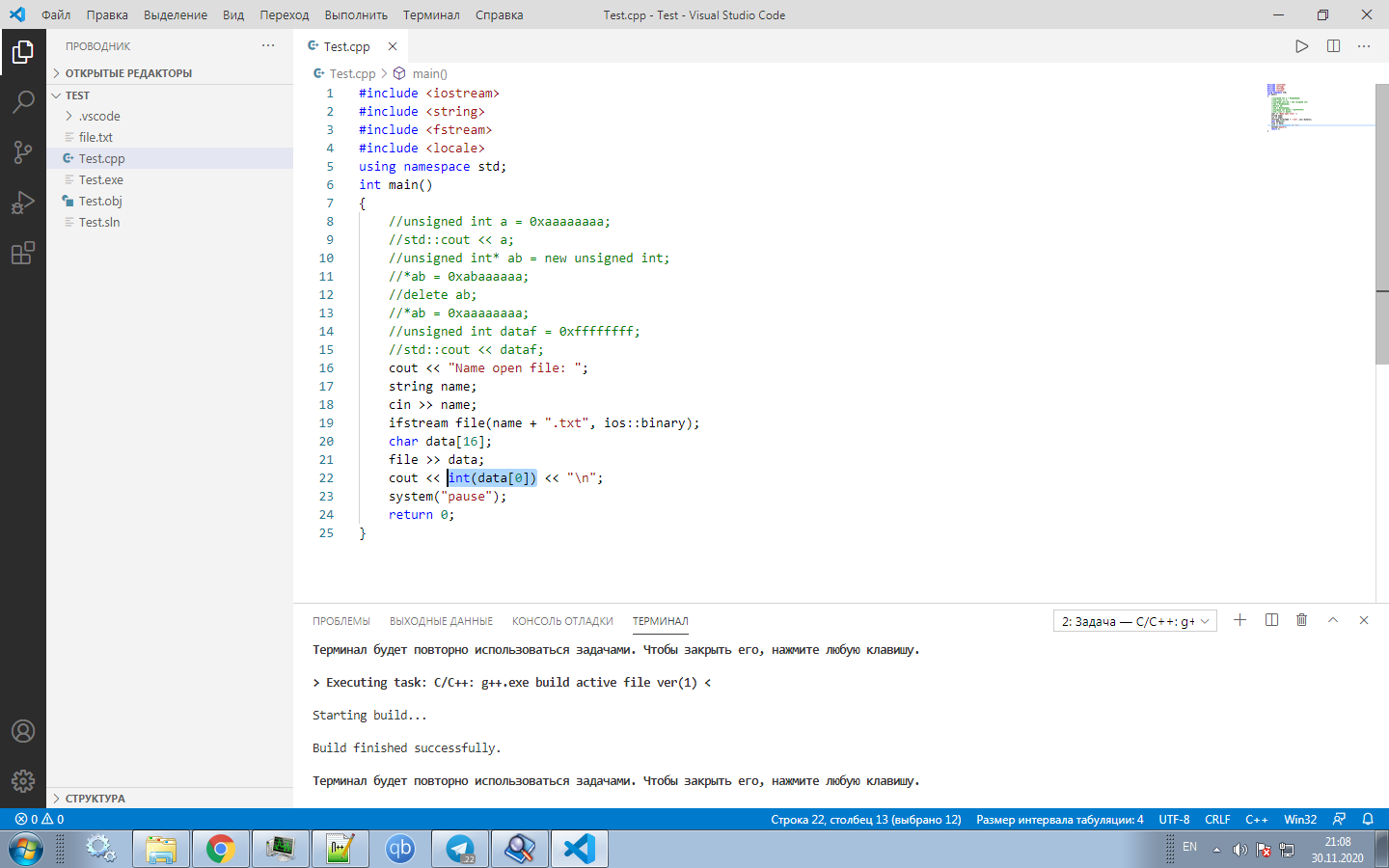Image resolution: width=1389 pixels, height=868 pixels.
Task: Open the Файл menu
Action: click(x=56, y=14)
